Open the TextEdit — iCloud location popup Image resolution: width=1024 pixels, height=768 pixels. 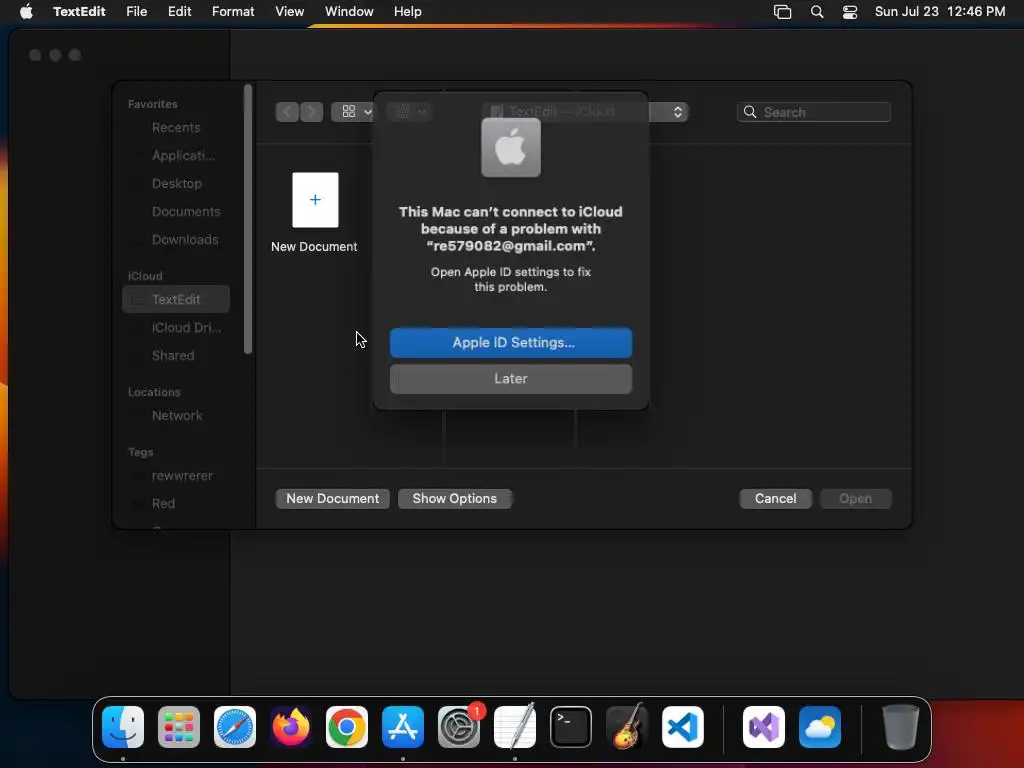pyautogui.click(x=586, y=112)
